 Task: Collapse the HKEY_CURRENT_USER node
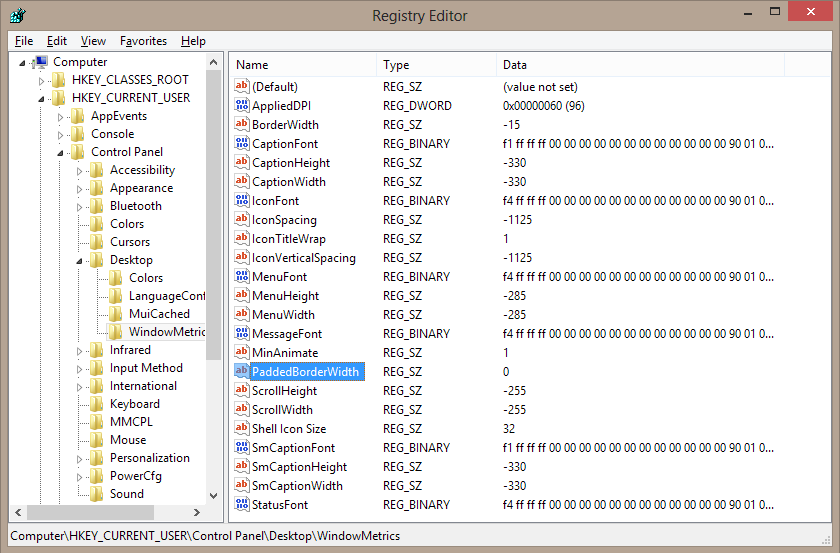[x=41, y=99]
